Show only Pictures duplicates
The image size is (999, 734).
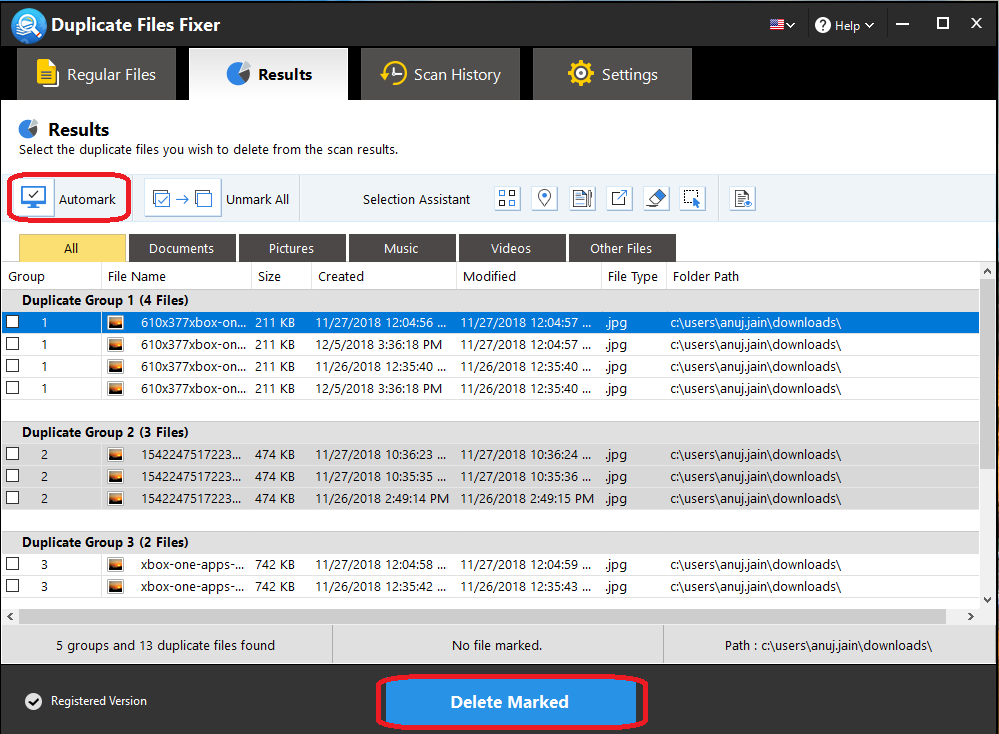[292, 248]
